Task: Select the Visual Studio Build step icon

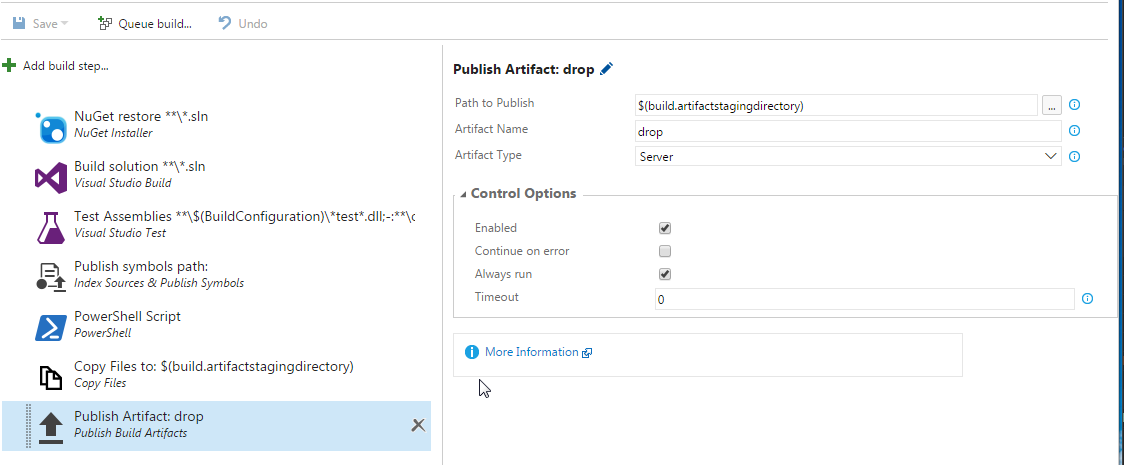Action: point(51,177)
